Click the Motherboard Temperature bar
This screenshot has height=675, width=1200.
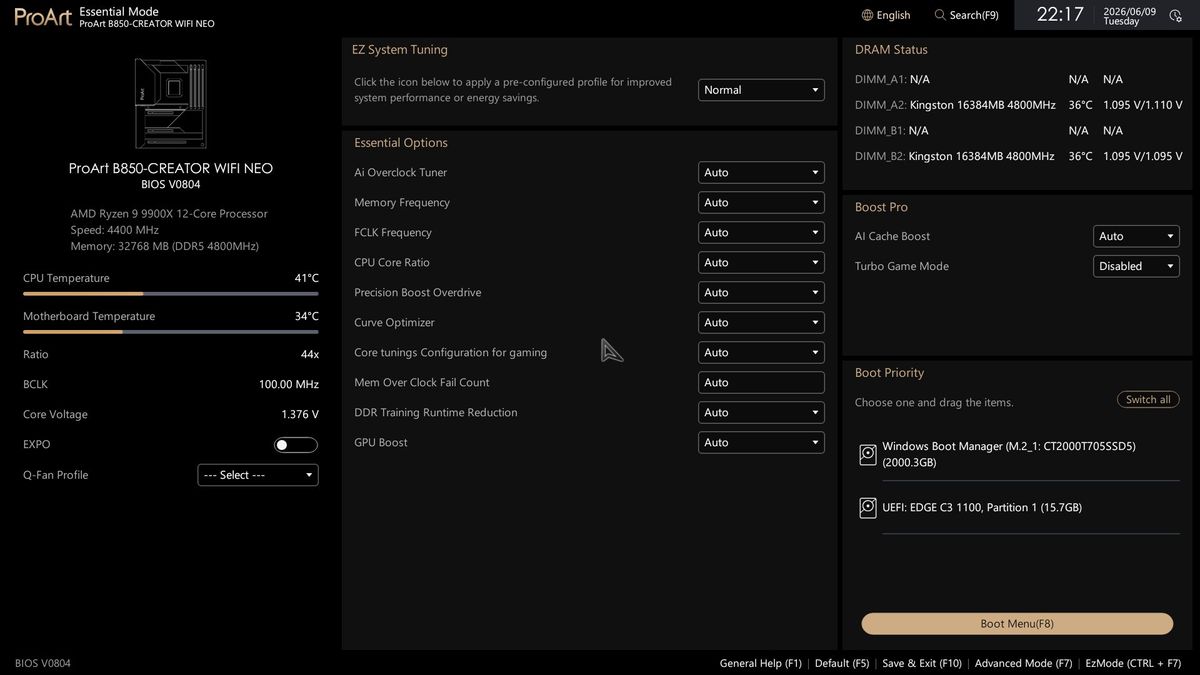[x=171, y=332]
